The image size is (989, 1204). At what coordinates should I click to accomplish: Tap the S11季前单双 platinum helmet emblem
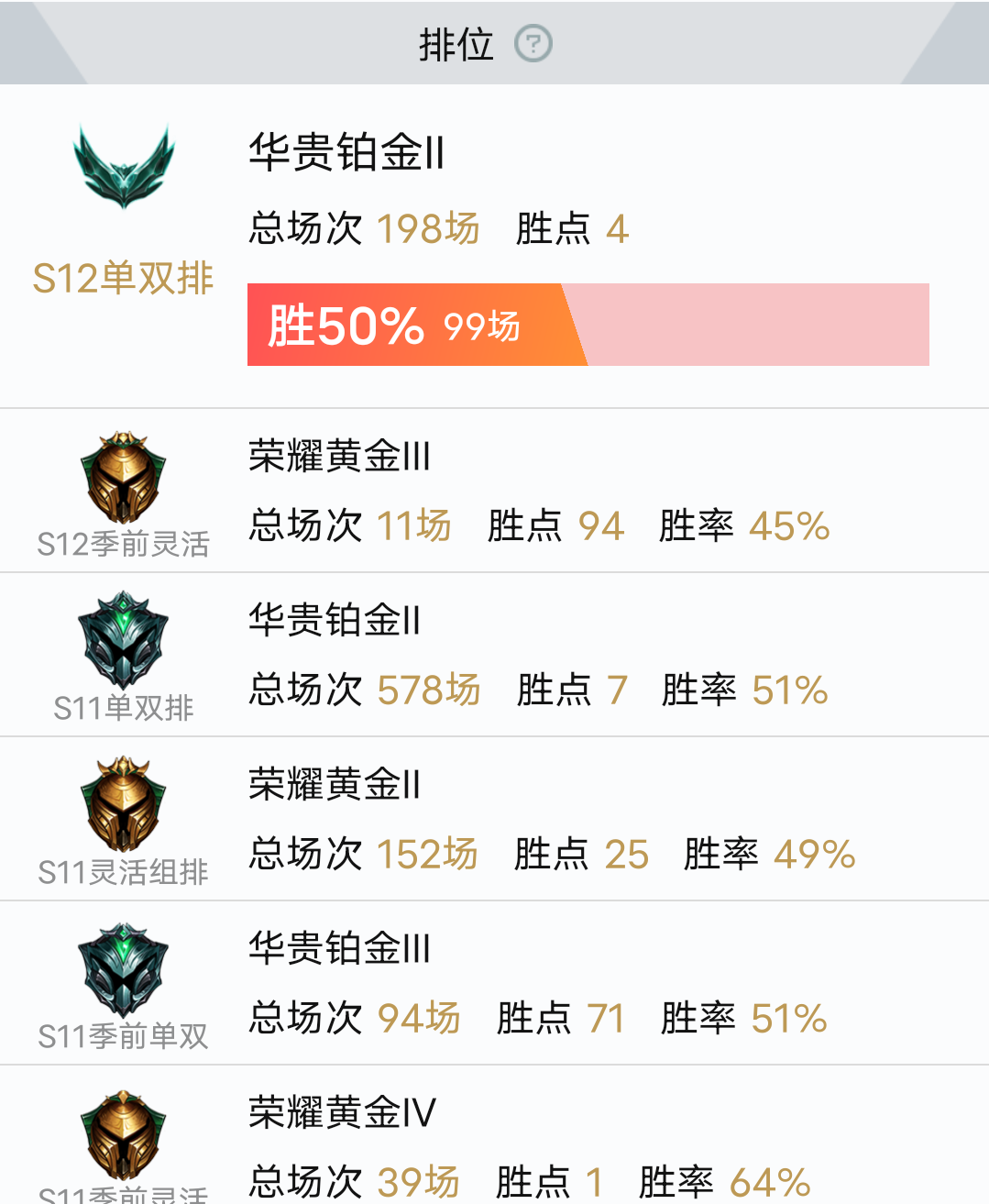[124, 969]
